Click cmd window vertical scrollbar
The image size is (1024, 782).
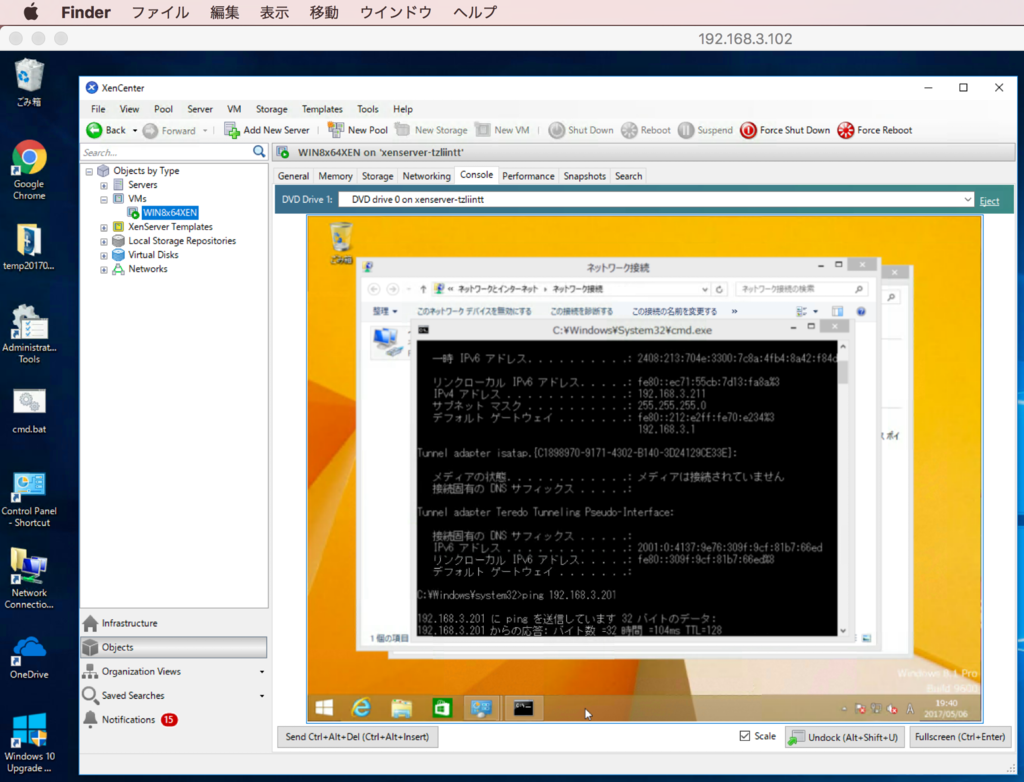click(842, 487)
